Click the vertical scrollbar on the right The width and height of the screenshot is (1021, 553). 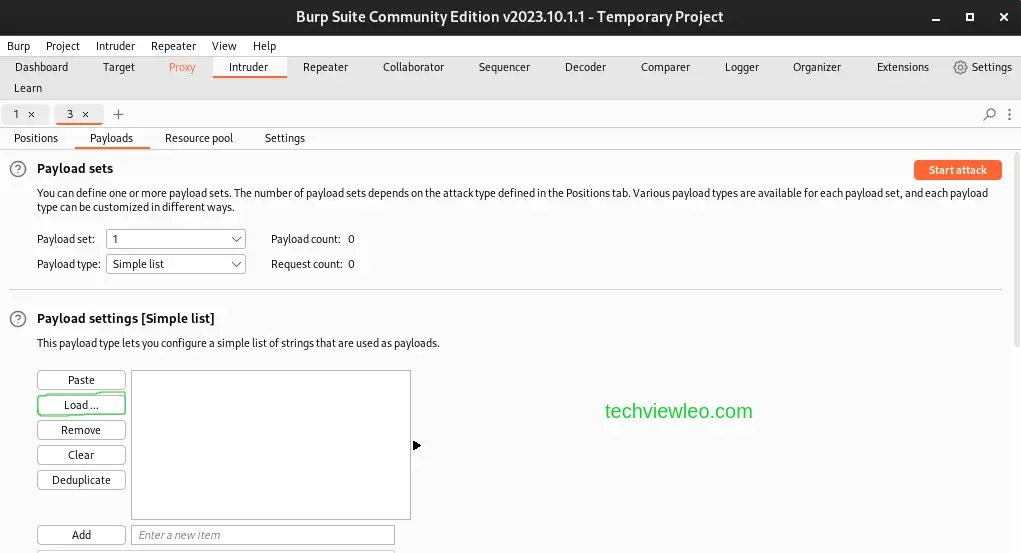[1016, 250]
